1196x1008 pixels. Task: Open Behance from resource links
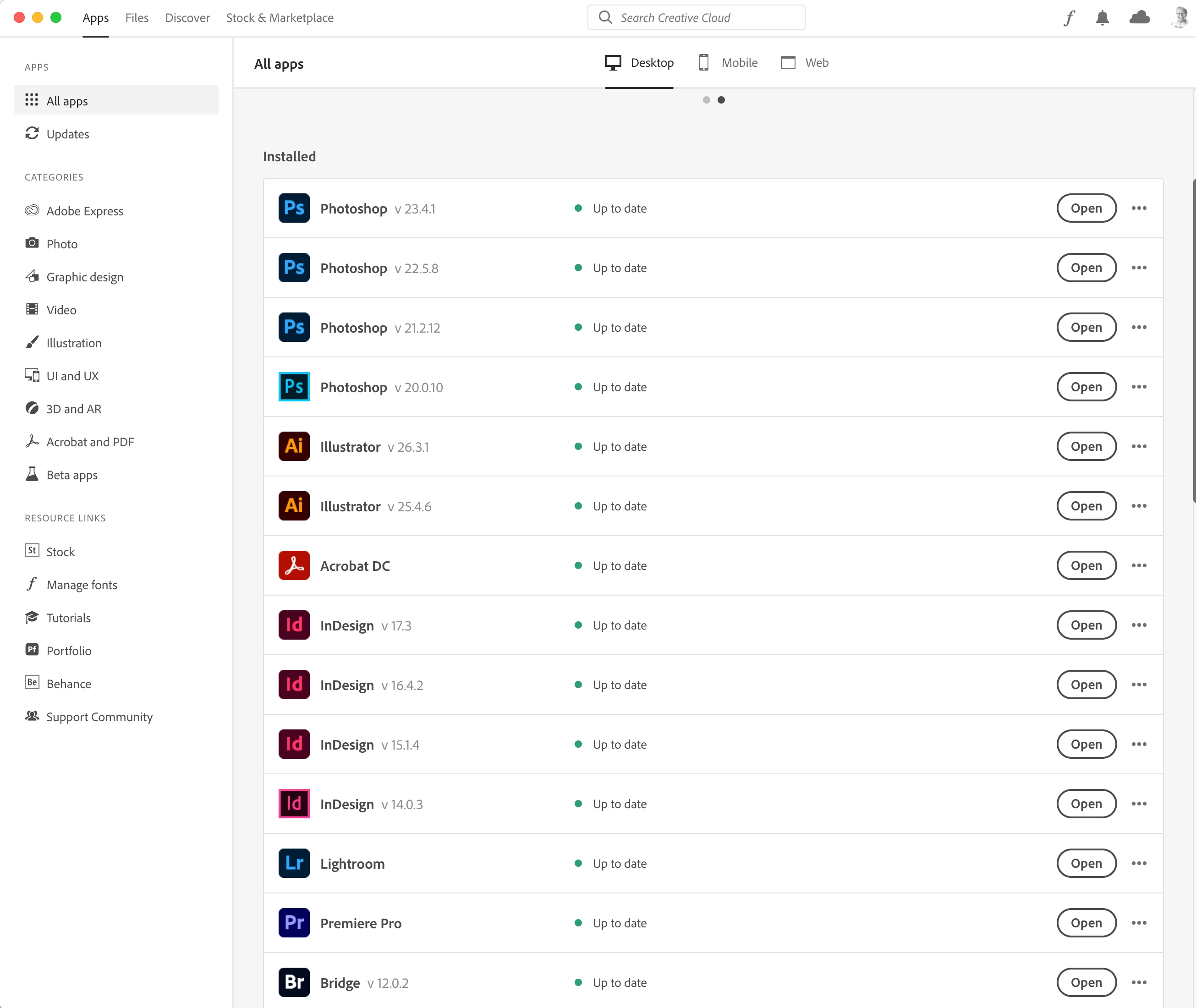point(69,684)
